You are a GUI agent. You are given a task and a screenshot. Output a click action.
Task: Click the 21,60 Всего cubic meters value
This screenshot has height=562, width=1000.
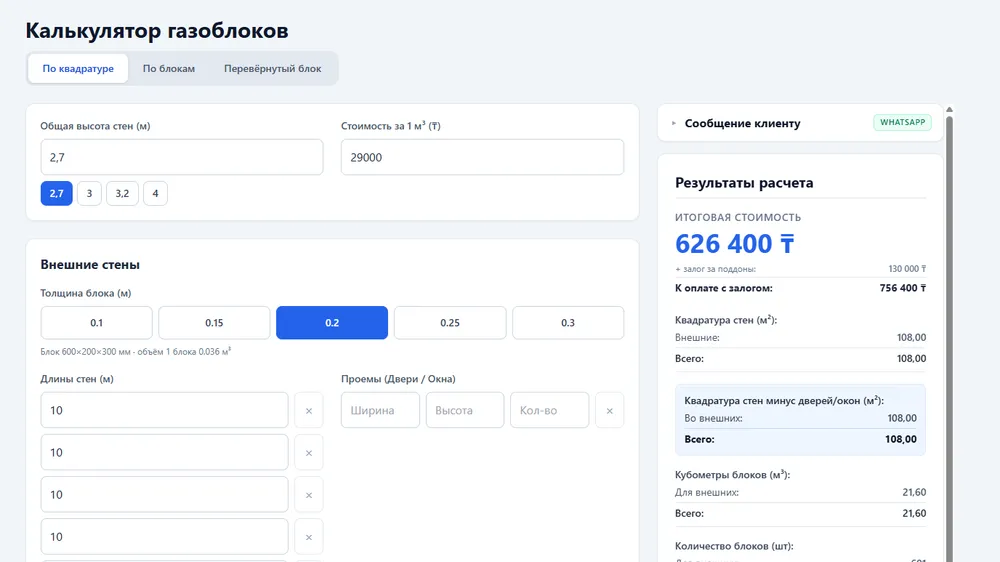(914, 513)
